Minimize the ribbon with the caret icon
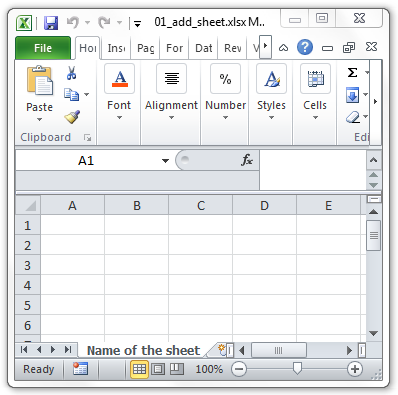Screen dimensions: 398x395 283,48
